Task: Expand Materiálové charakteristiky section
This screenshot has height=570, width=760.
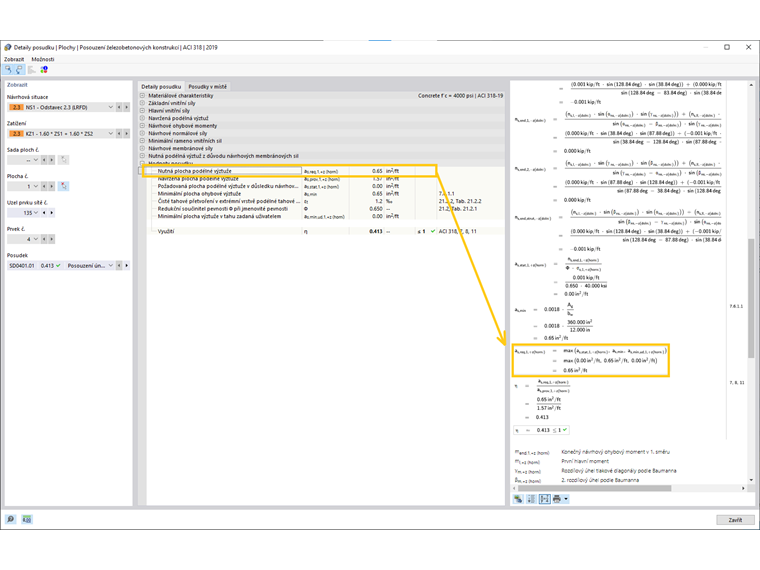Action: pos(142,95)
